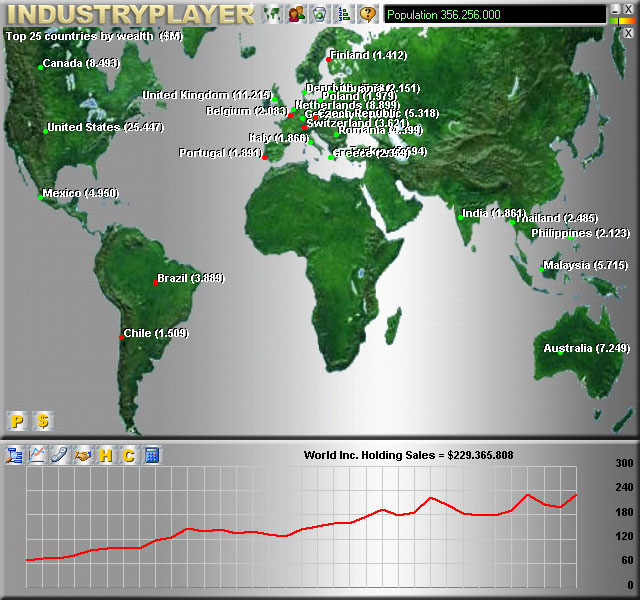Click the 60 value on chart axis
The height and width of the screenshot is (600, 640).
click(627, 560)
